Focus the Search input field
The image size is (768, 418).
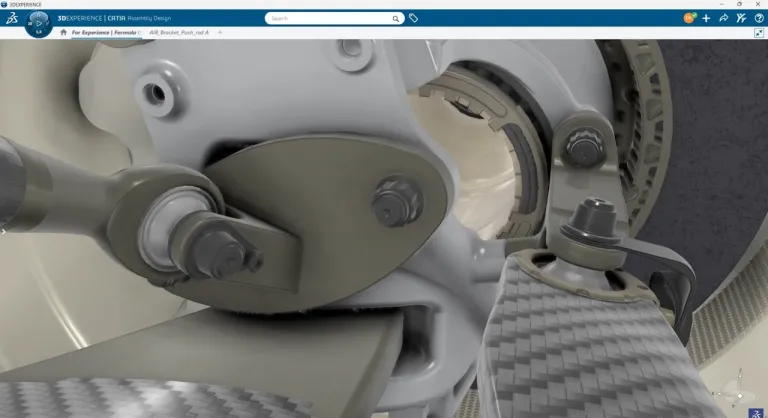331,19
